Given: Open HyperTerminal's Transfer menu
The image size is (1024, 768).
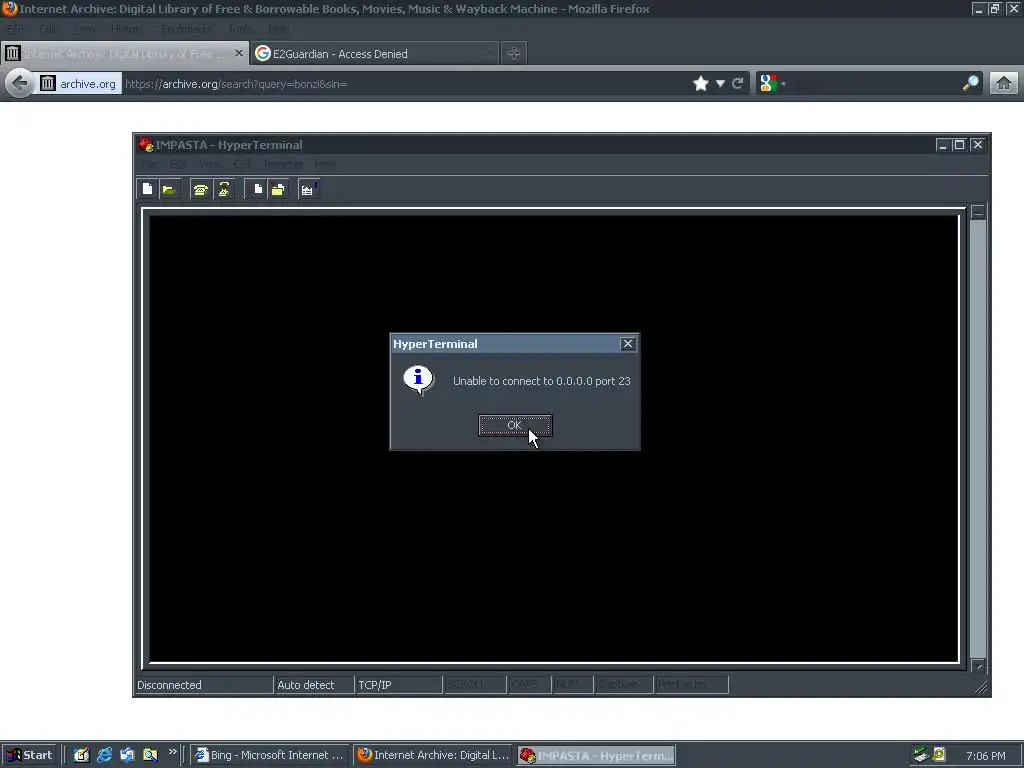Looking at the screenshot, I should tap(283, 164).
